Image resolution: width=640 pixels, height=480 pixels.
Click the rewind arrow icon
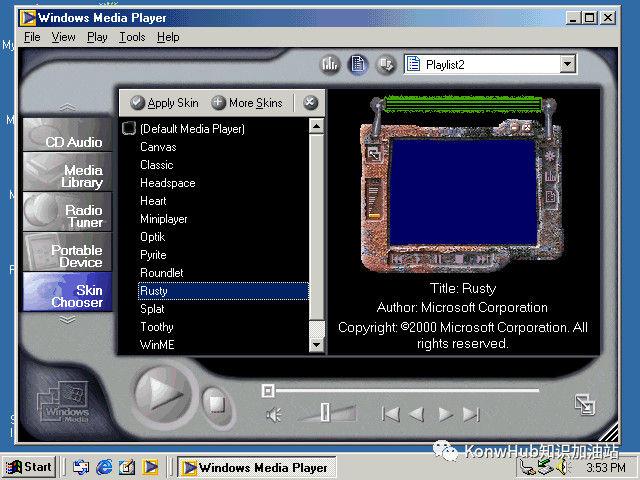point(416,415)
